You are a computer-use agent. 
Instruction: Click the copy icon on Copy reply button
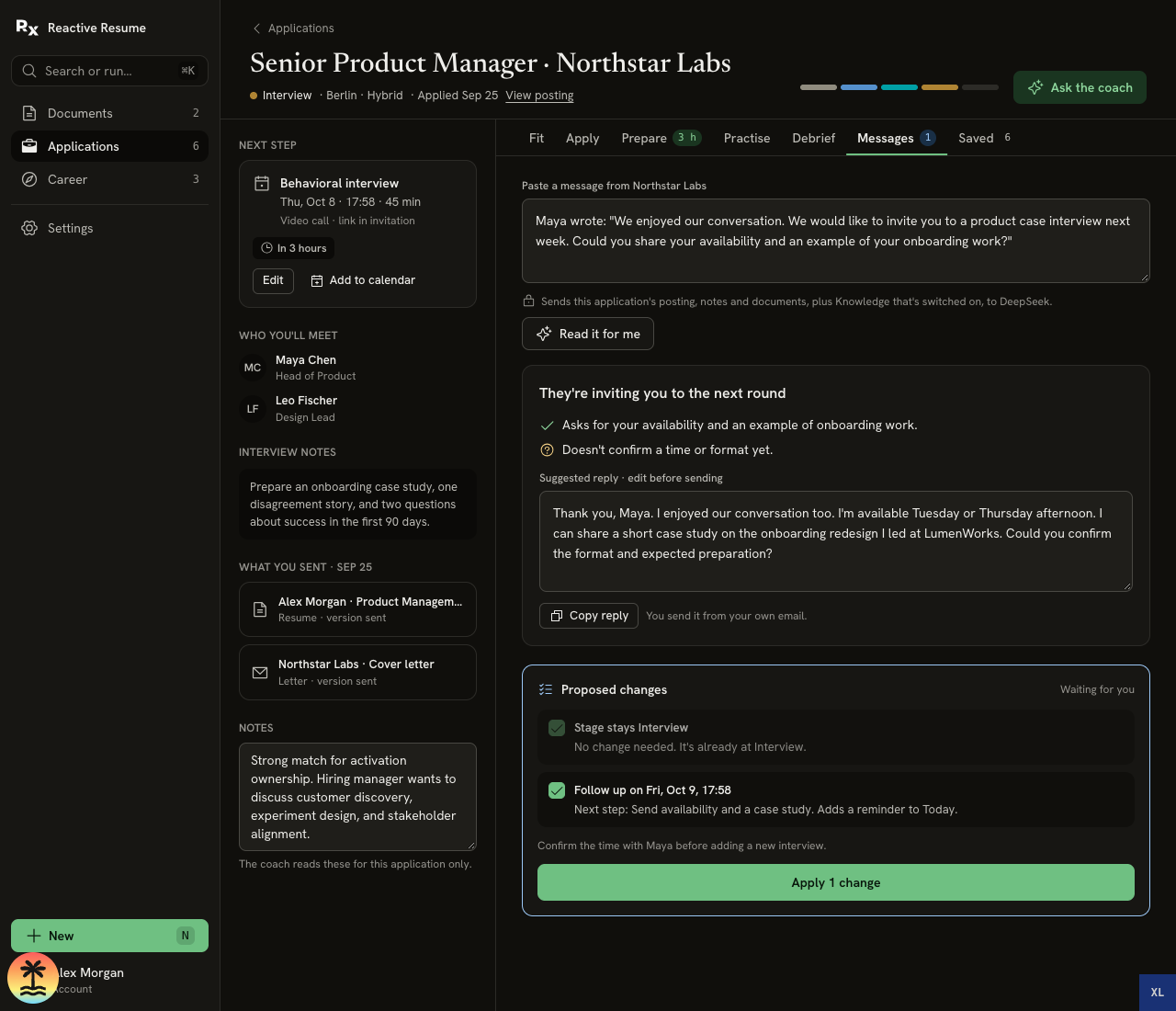(x=557, y=616)
